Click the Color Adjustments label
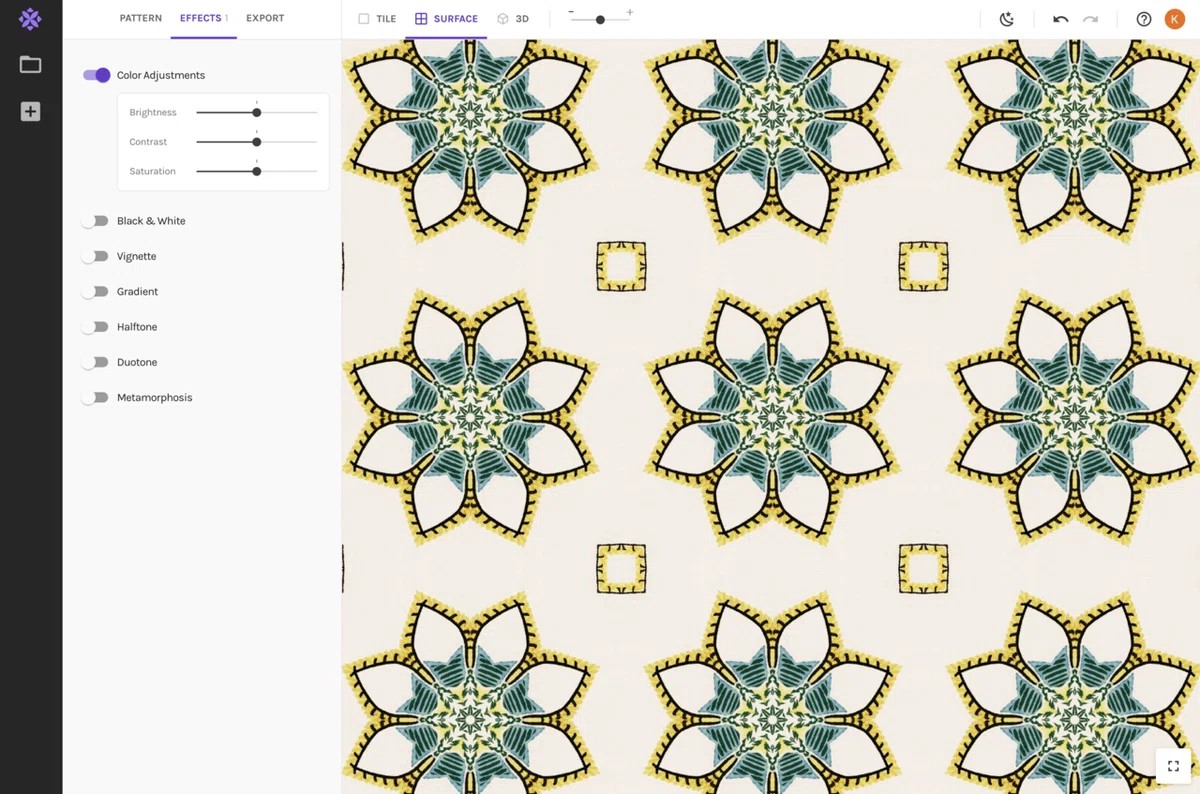 tap(161, 75)
